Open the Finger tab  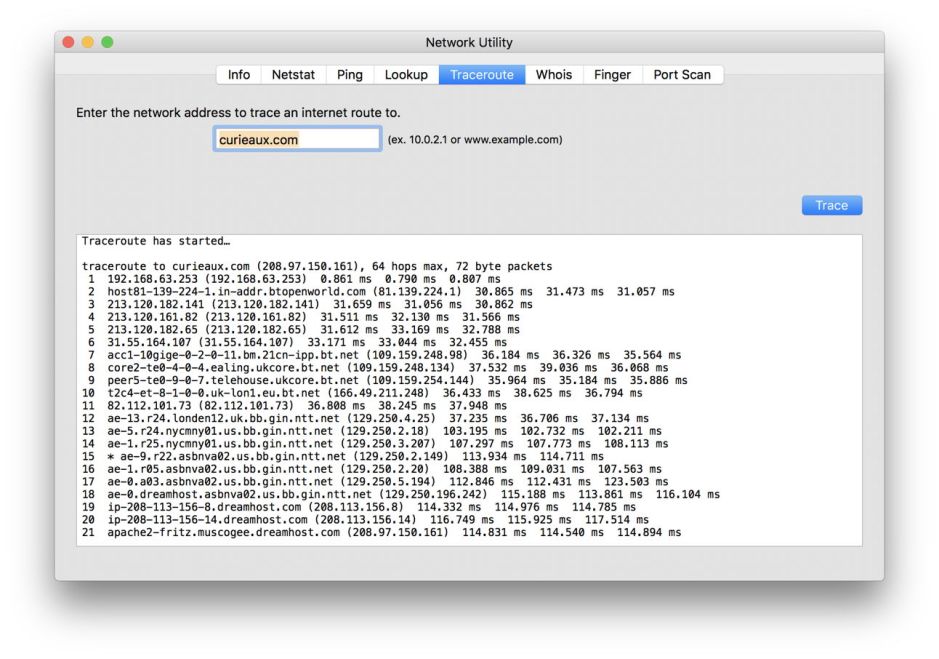(612, 75)
